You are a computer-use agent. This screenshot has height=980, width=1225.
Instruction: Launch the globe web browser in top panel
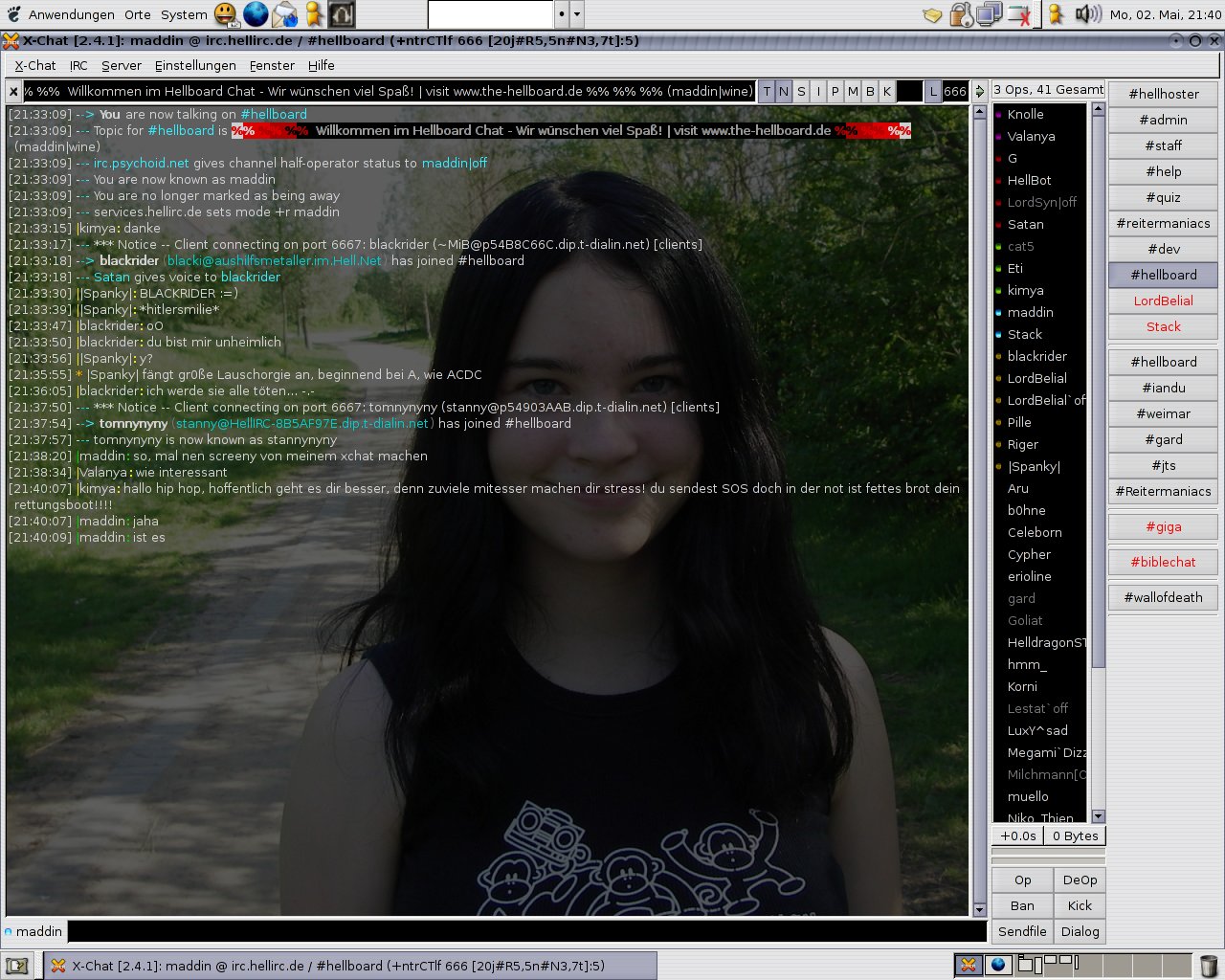[x=256, y=14]
